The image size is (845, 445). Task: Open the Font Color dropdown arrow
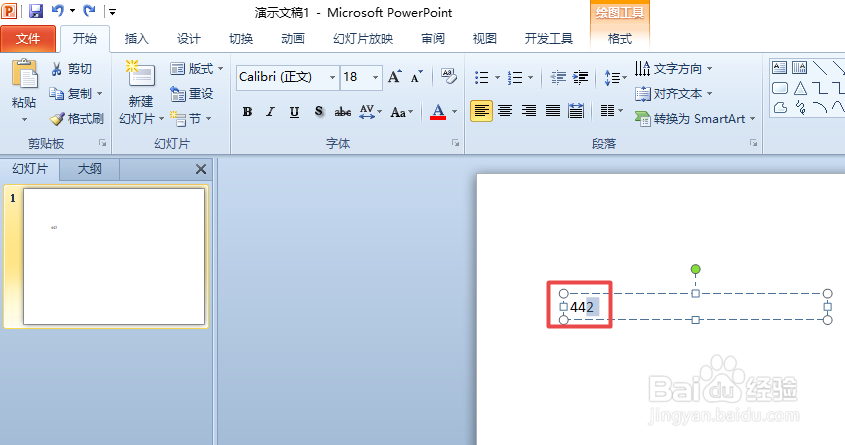coord(454,112)
